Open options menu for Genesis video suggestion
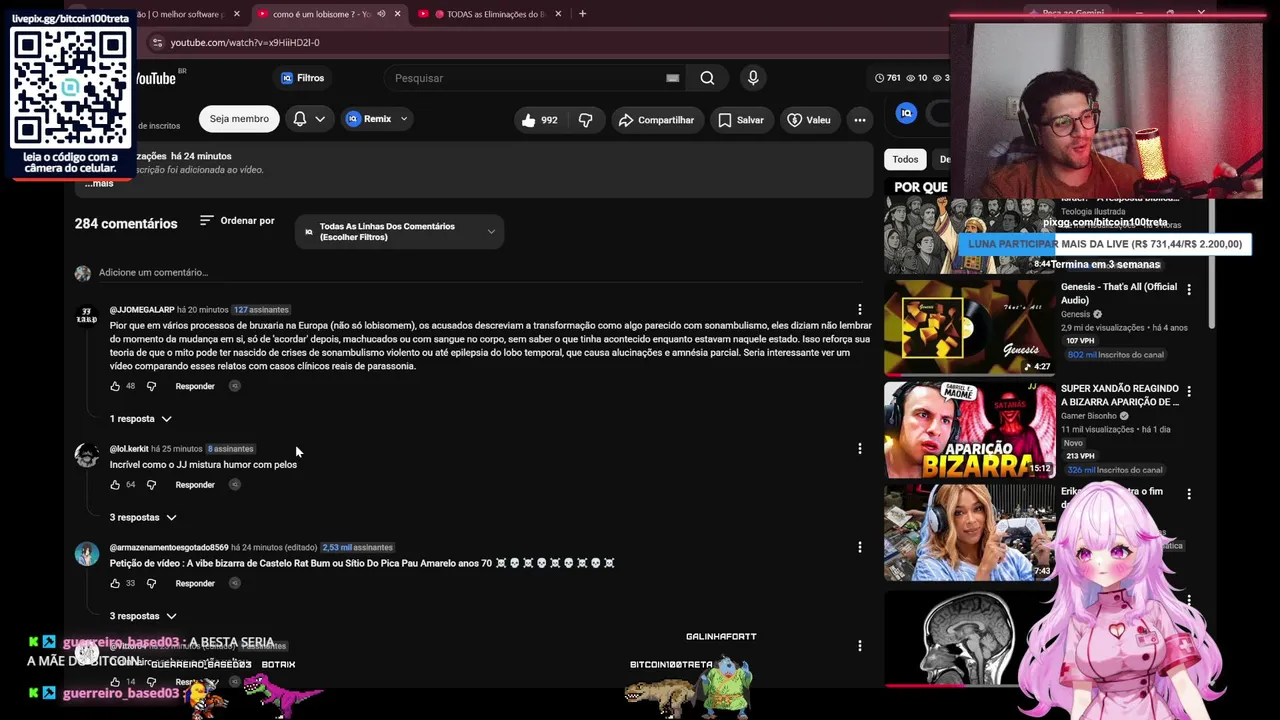Screen dimensions: 1280x720 point(1189,290)
